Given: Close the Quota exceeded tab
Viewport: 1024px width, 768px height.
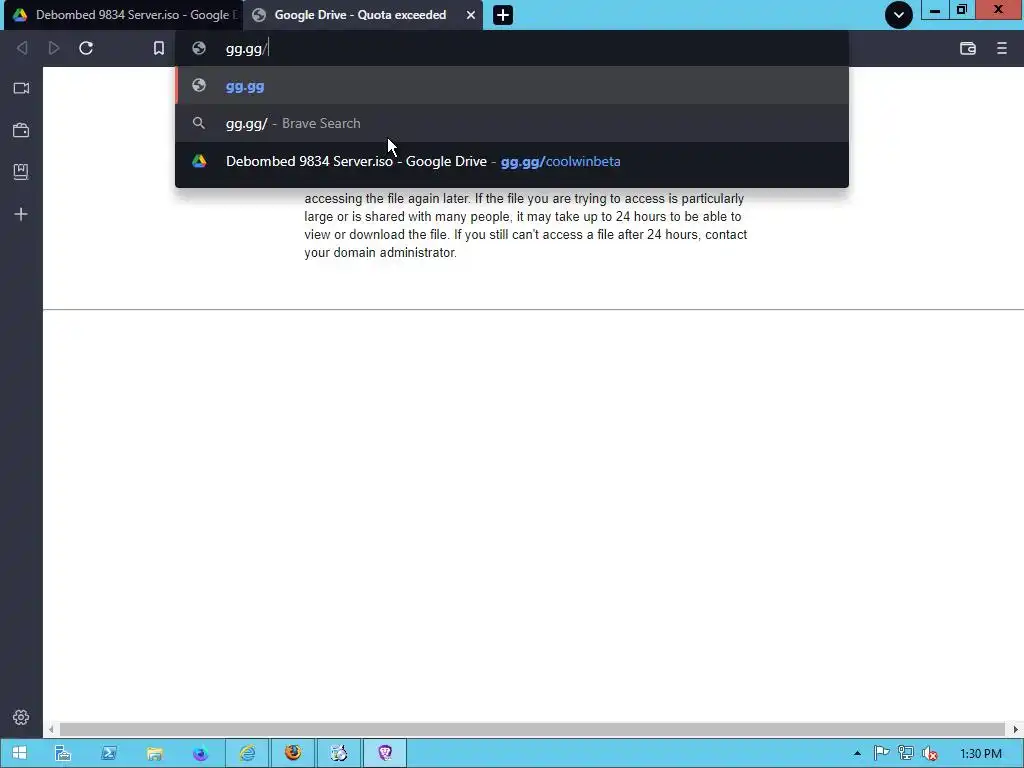Looking at the screenshot, I should 470,15.
